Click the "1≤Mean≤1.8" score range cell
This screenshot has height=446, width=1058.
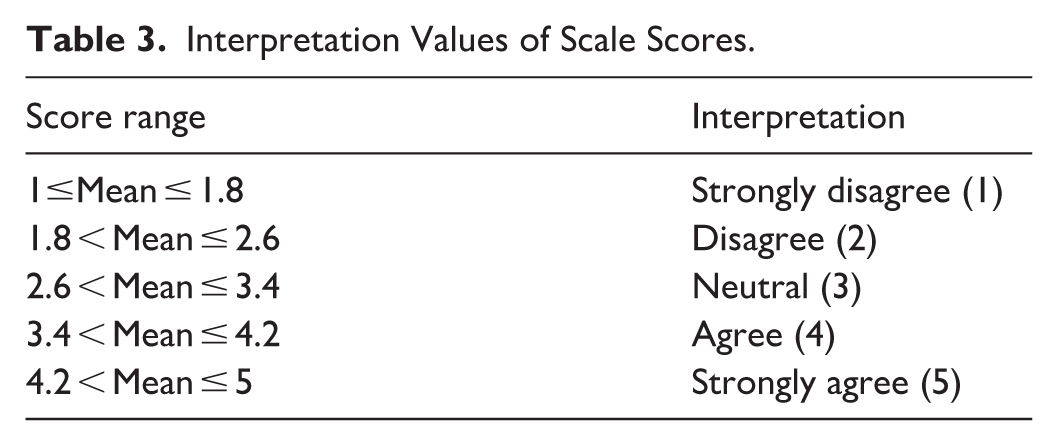coord(131,190)
